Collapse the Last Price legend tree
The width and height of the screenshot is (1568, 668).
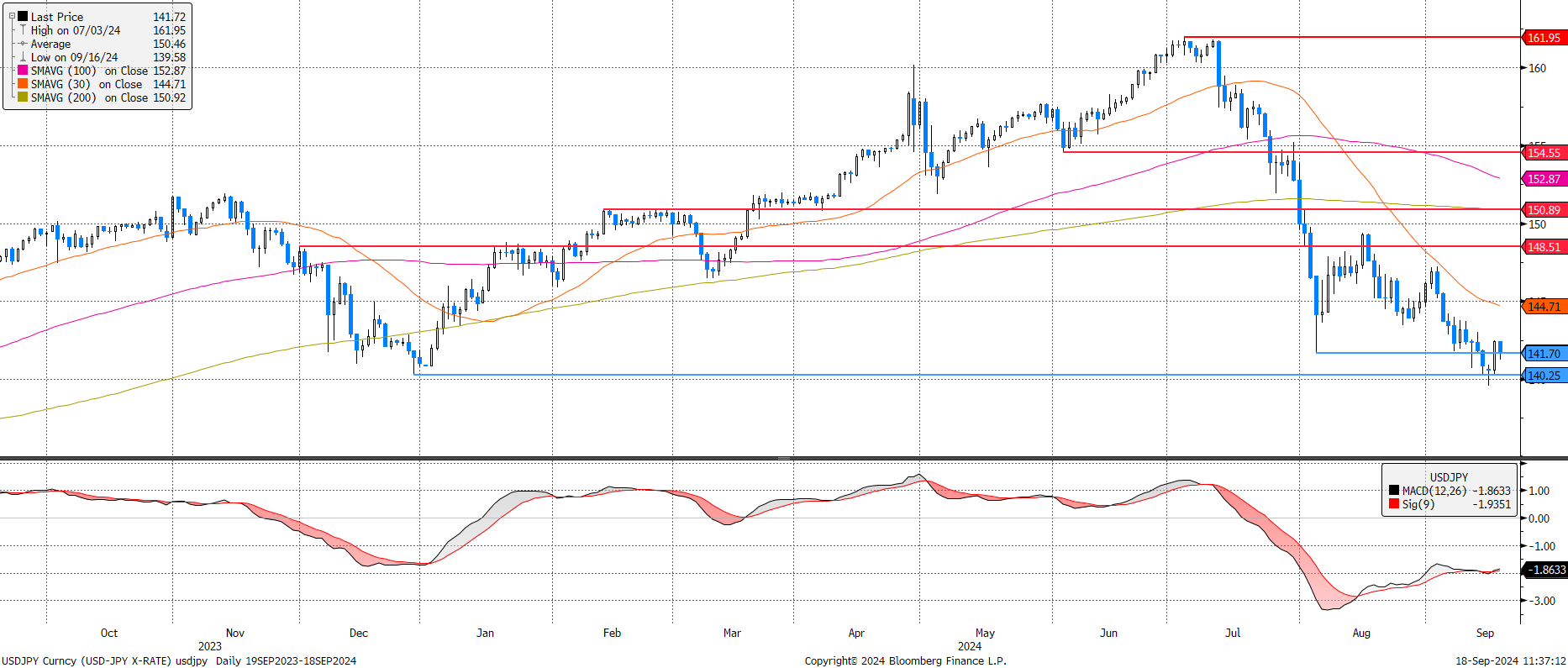[x=12, y=16]
